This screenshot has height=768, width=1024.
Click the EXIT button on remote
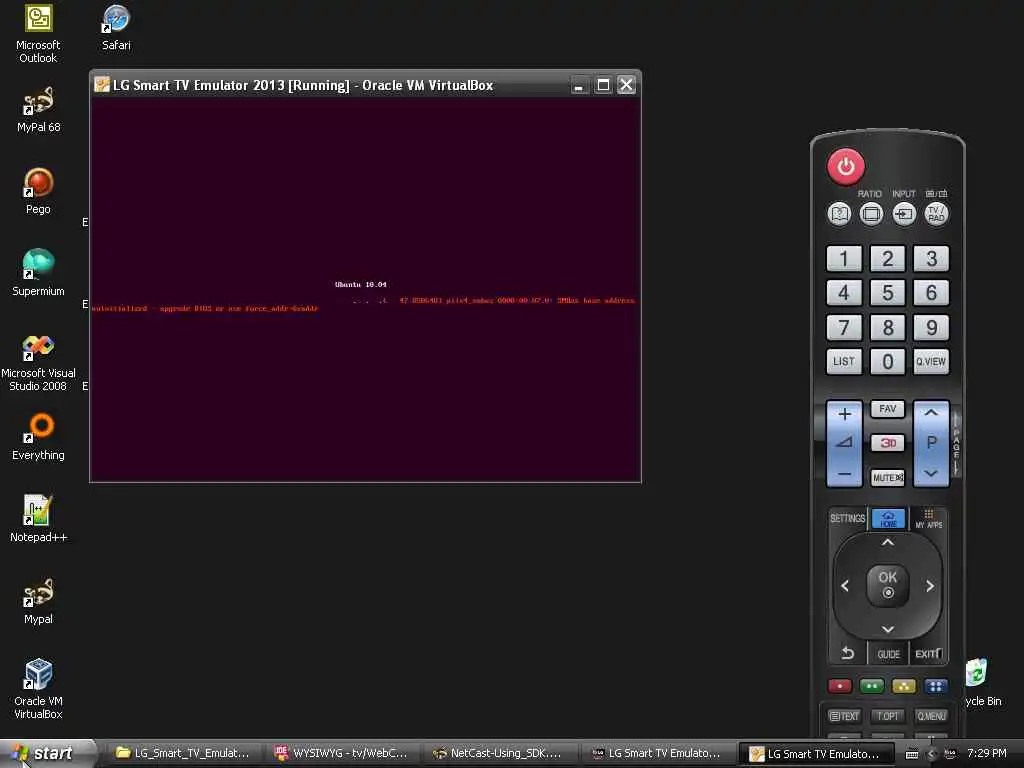928,653
